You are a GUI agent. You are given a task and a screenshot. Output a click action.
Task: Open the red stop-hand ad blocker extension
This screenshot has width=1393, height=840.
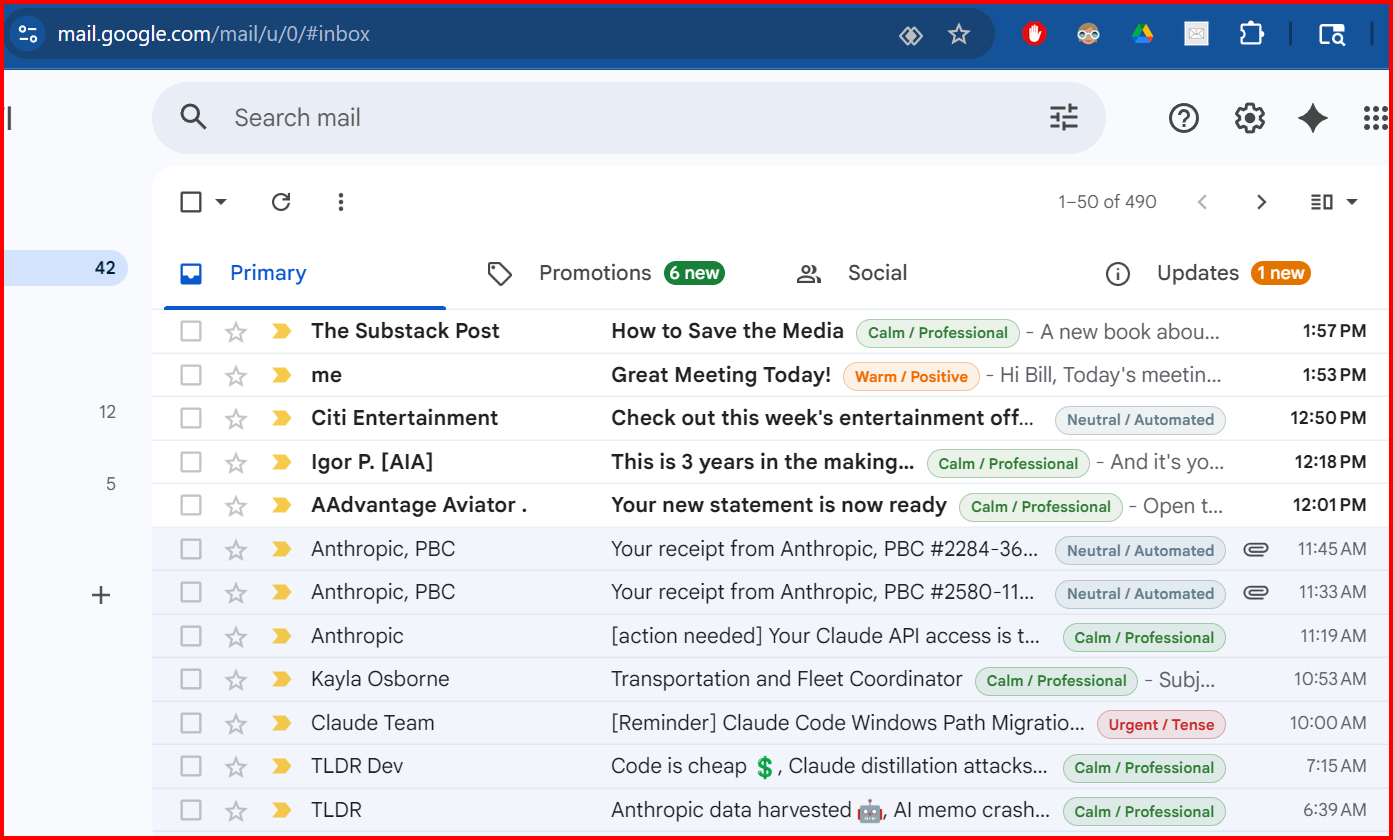point(1034,34)
